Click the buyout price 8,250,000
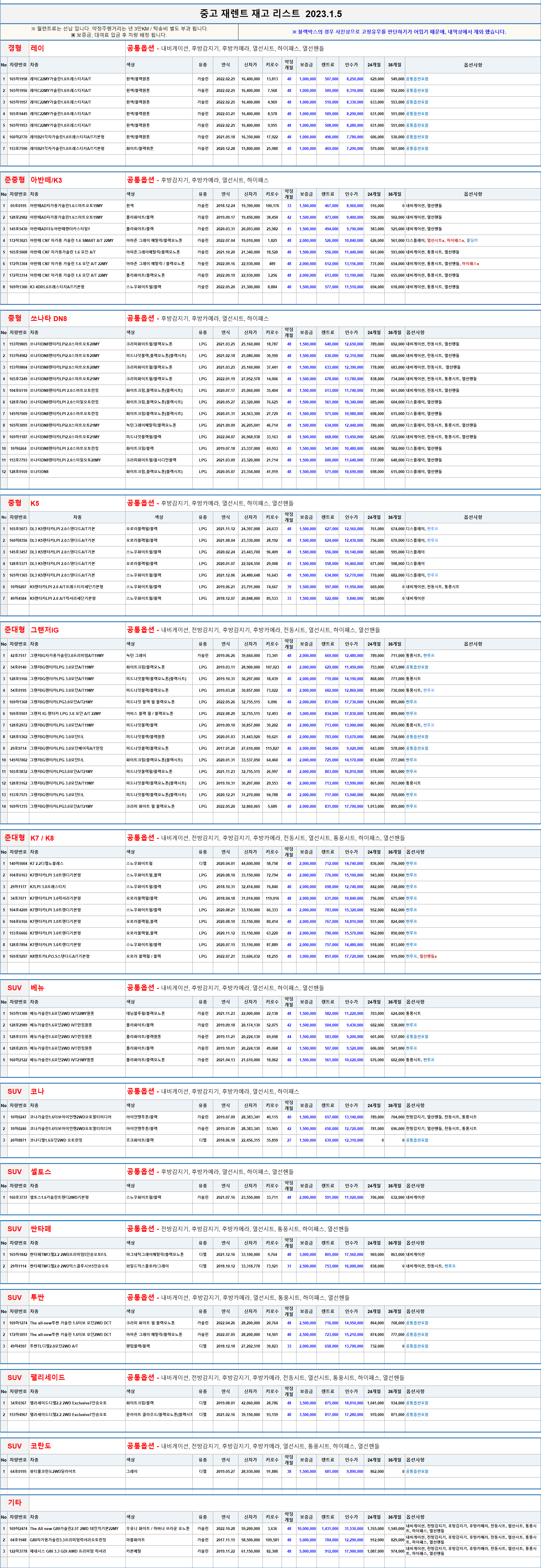 355,79
